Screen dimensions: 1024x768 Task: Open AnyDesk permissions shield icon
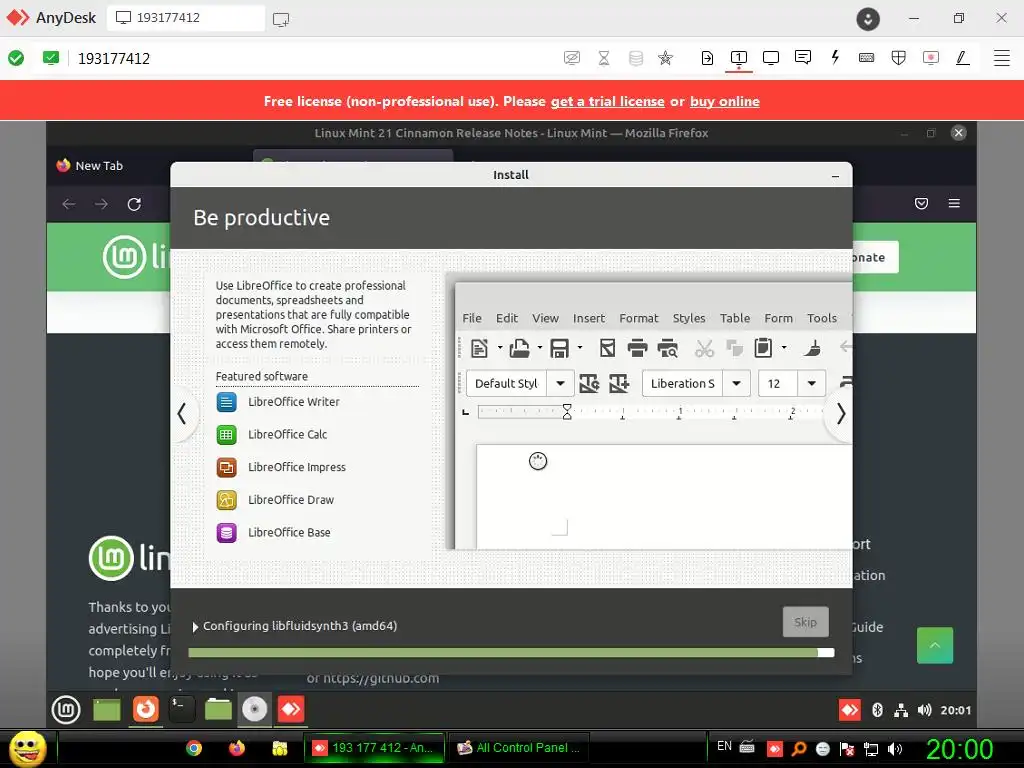tap(899, 58)
